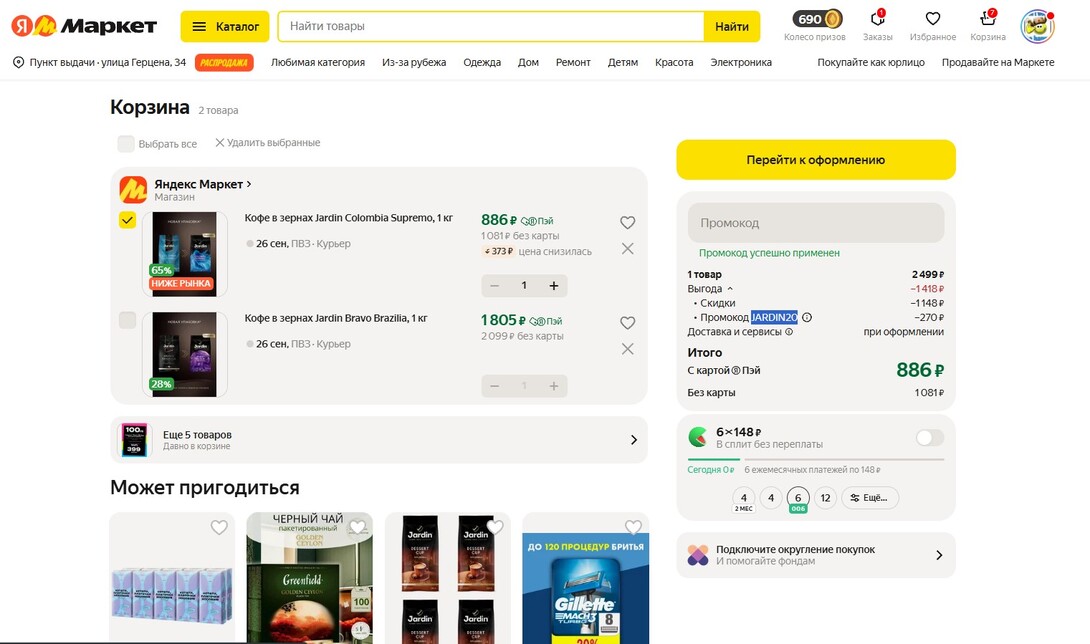
Task: Click the 'Продавайте на Маркете' link
Action: tap(997, 62)
